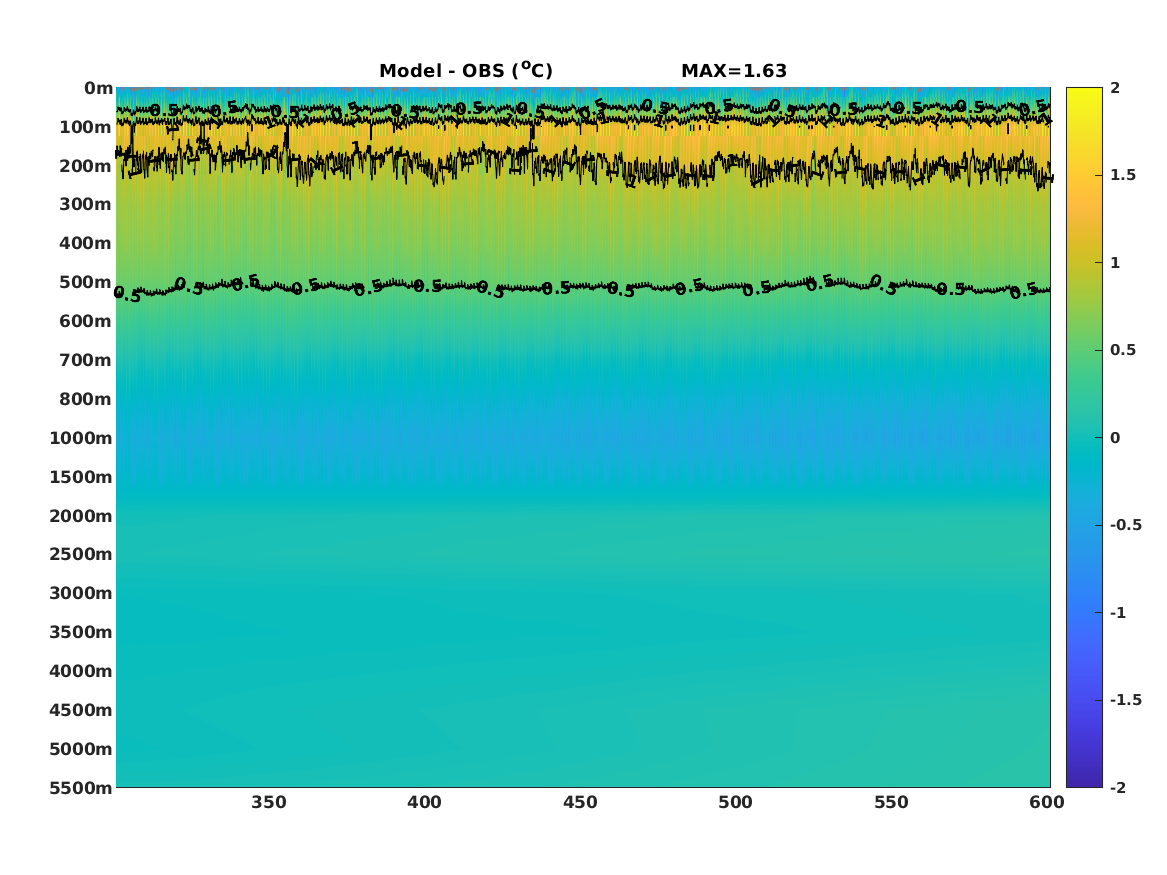Click the '200m' depth axis label
This screenshot has height=875, width=1167.
click(x=86, y=166)
